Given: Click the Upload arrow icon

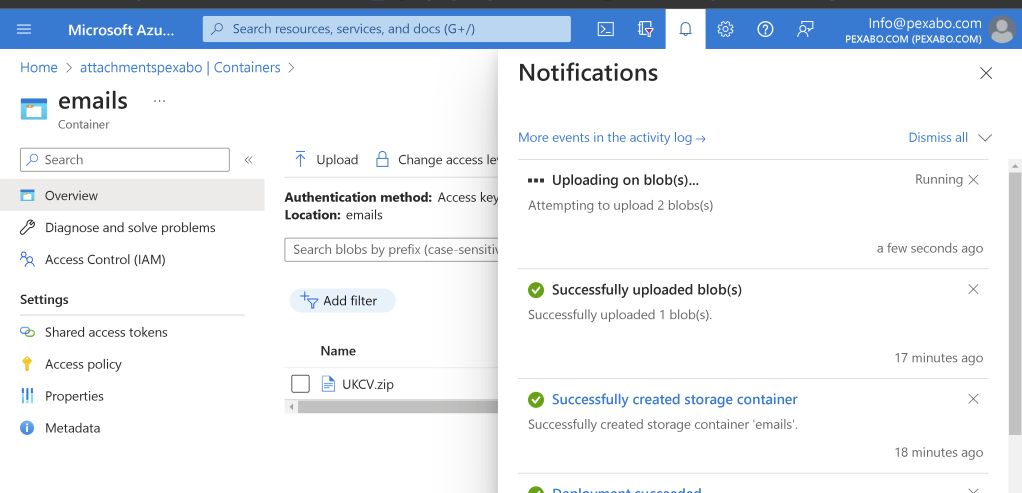Looking at the screenshot, I should click(300, 160).
